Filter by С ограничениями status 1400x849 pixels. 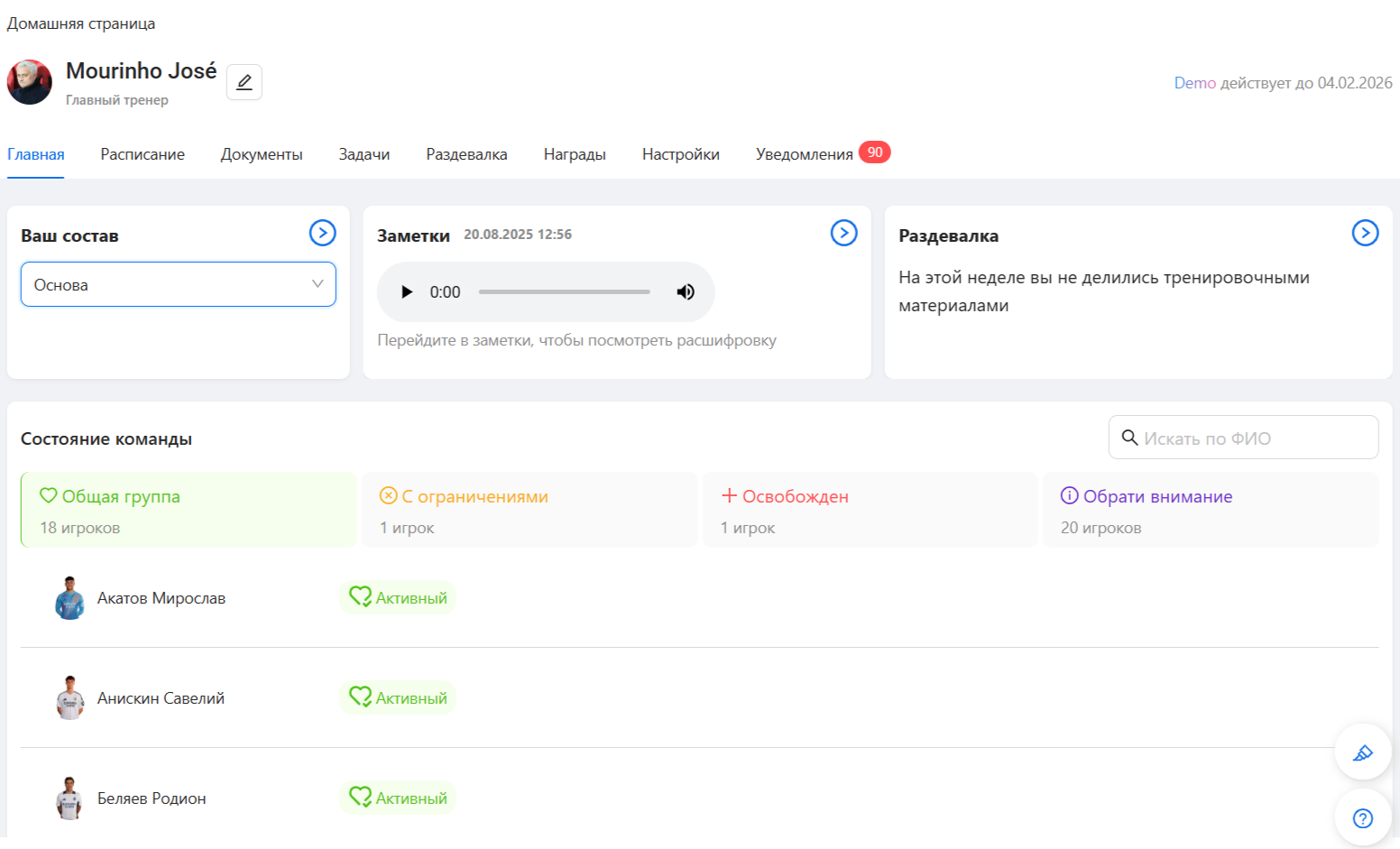point(530,510)
